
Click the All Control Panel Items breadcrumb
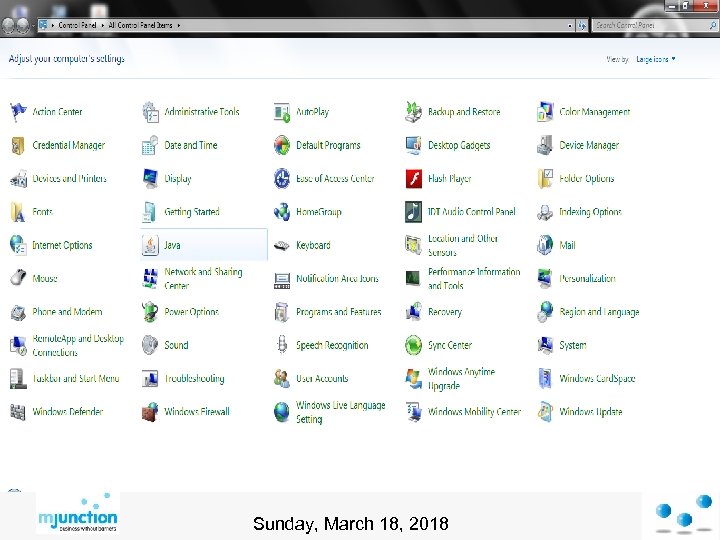point(140,25)
